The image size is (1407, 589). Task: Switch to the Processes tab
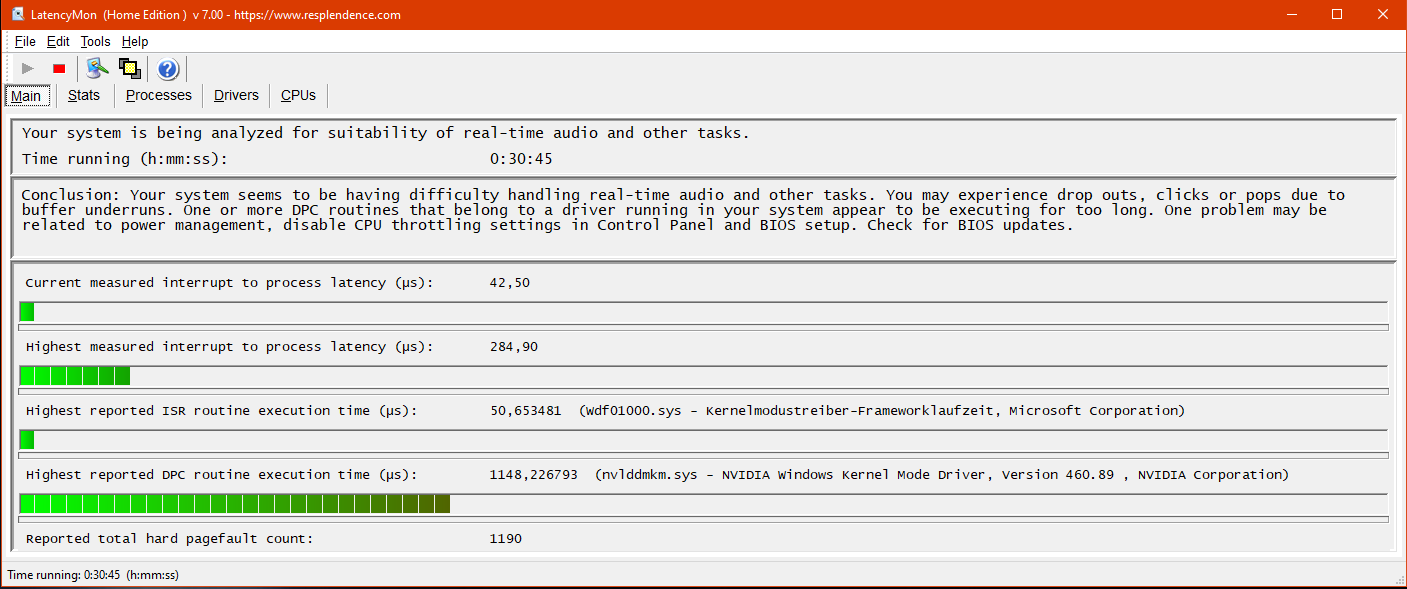coord(159,95)
